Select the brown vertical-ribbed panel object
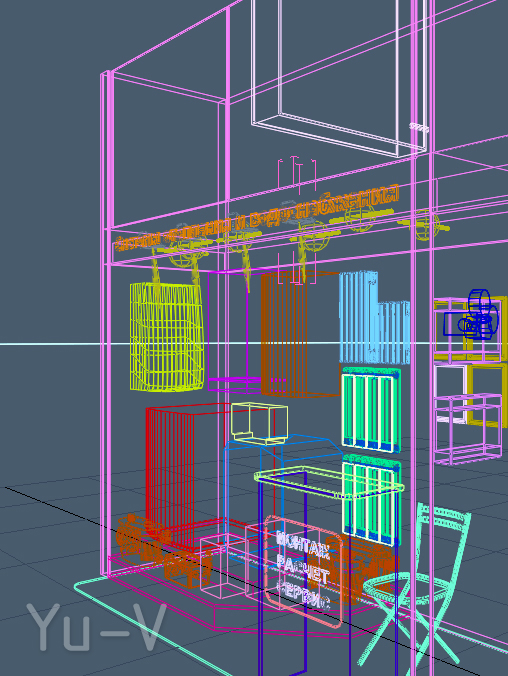 299,334
